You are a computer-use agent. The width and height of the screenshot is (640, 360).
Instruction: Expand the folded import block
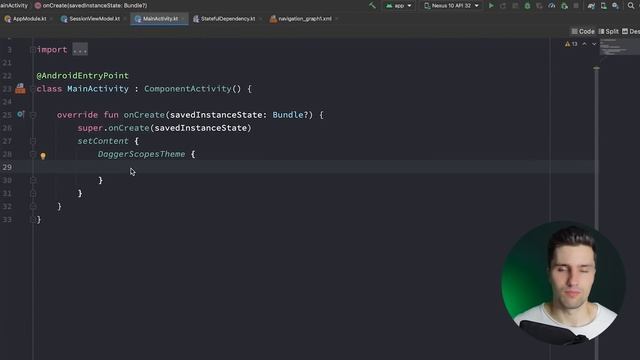click(33, 50)
